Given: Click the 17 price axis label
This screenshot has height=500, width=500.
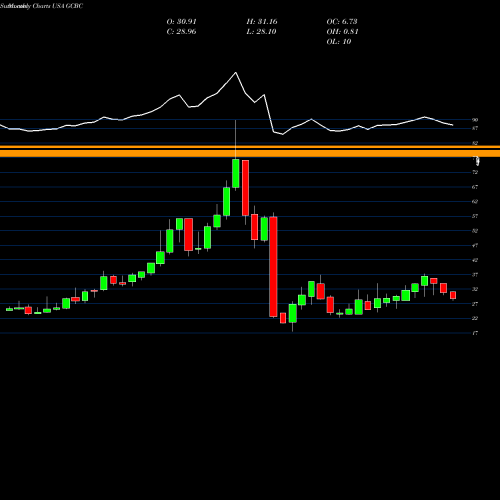Looking at the screenshot, I should [475, 333].
